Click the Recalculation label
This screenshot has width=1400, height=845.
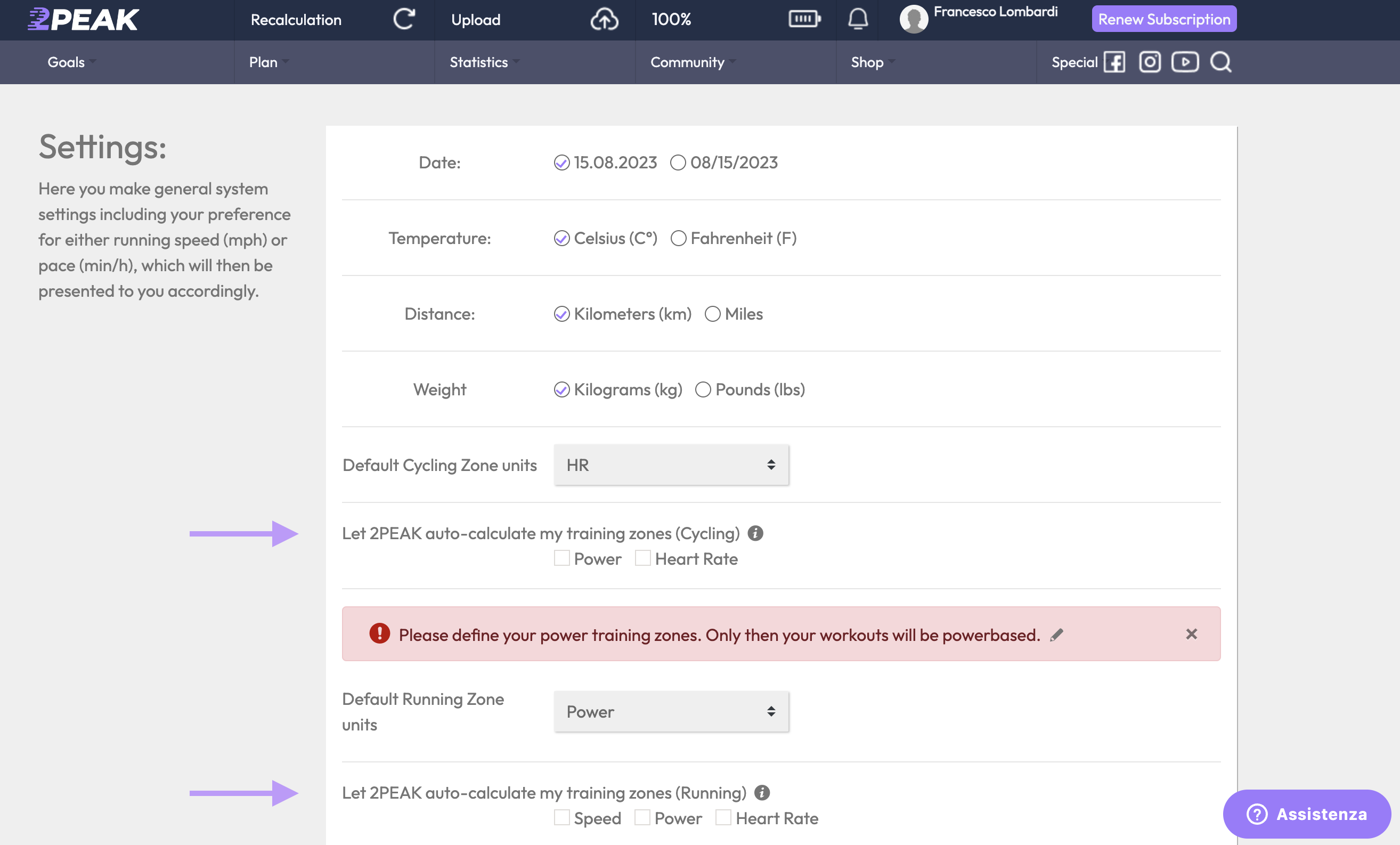296,19
